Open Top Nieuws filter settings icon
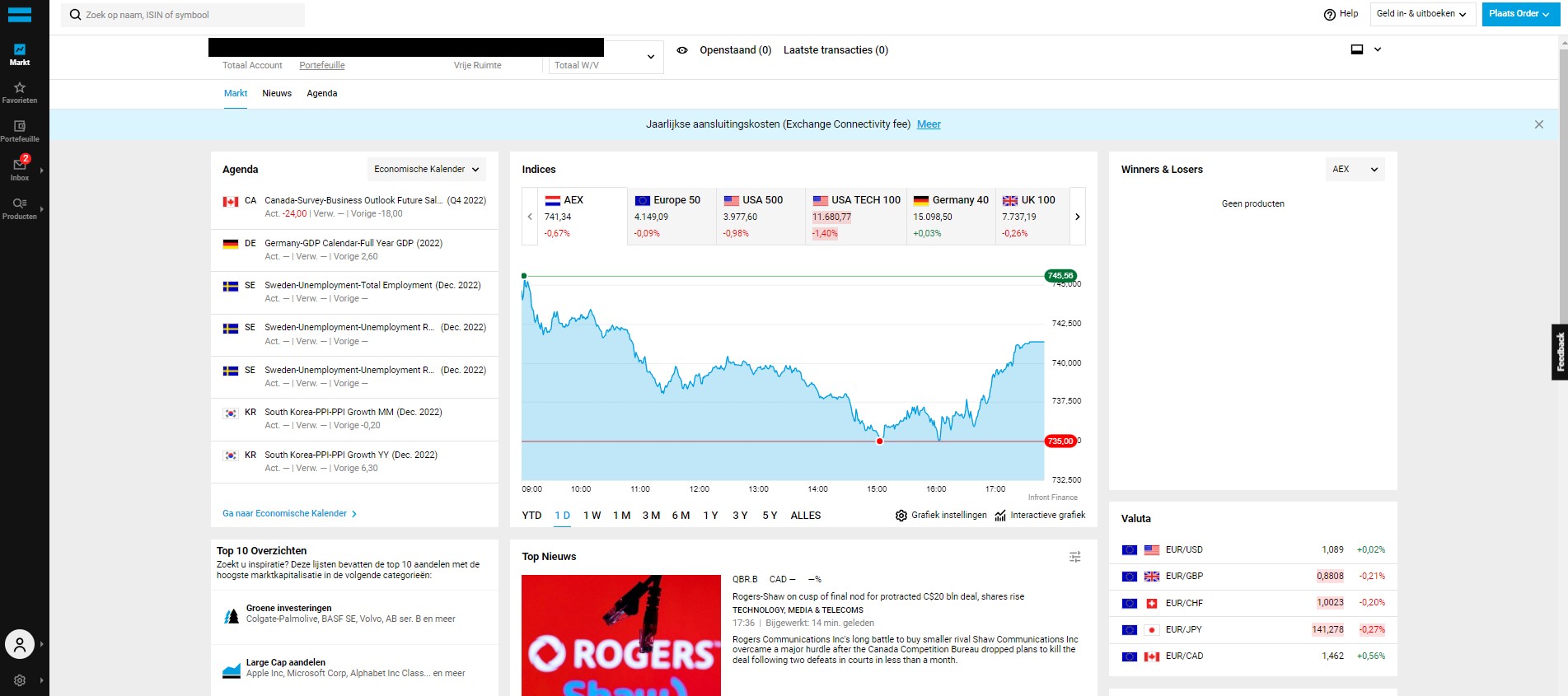This screenshot has width=1568, height=696. pyautogui.click(x=1074, y=558)
